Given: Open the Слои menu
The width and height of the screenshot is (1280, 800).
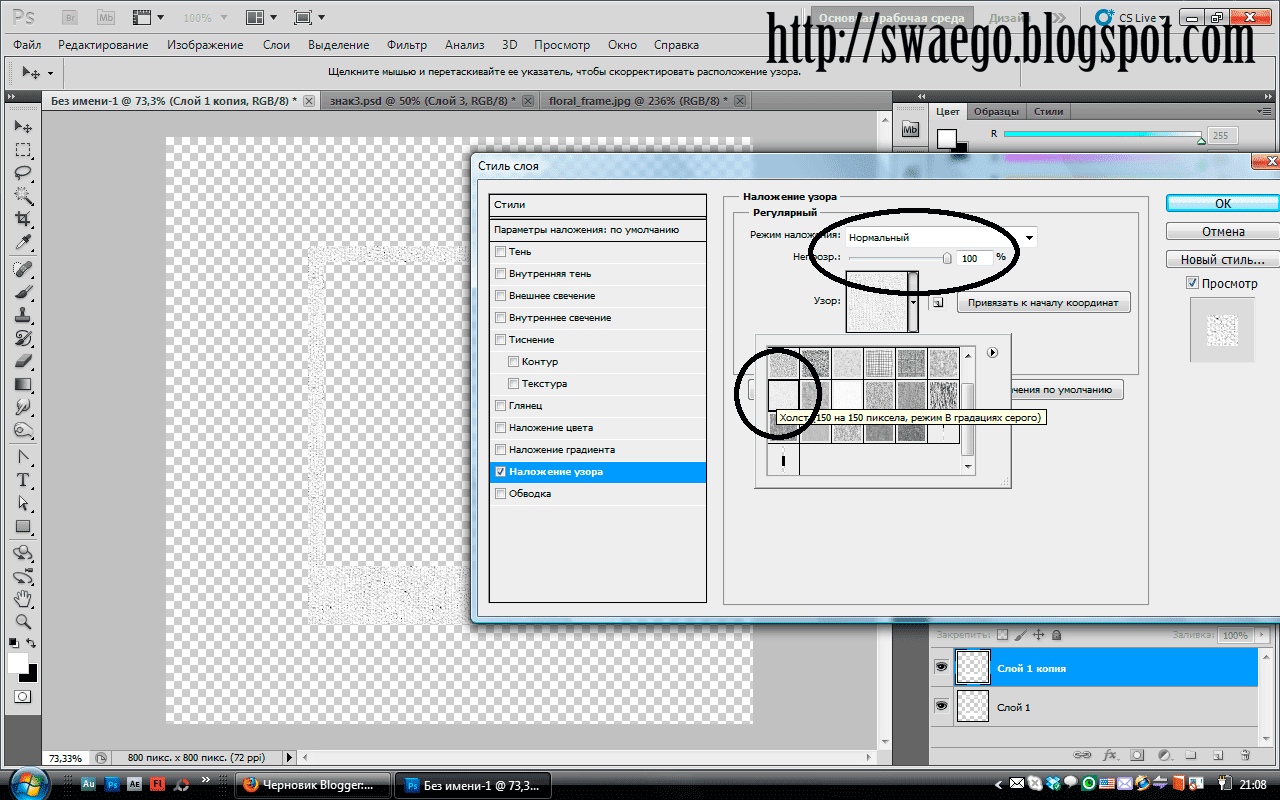Looking at the screenshot, I should point(276,45).
